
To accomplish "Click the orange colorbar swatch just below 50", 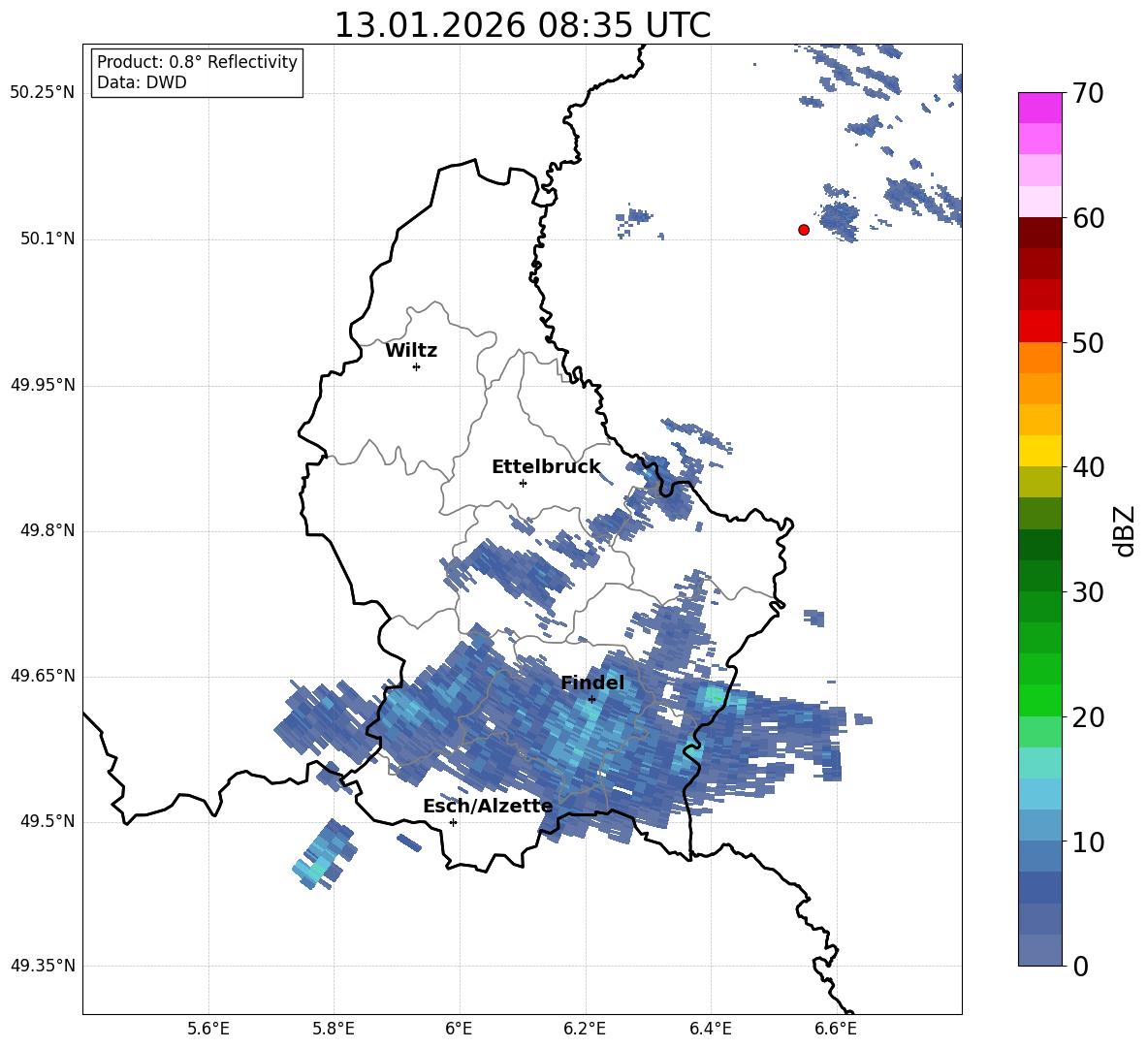I will tap(1039, 357).
